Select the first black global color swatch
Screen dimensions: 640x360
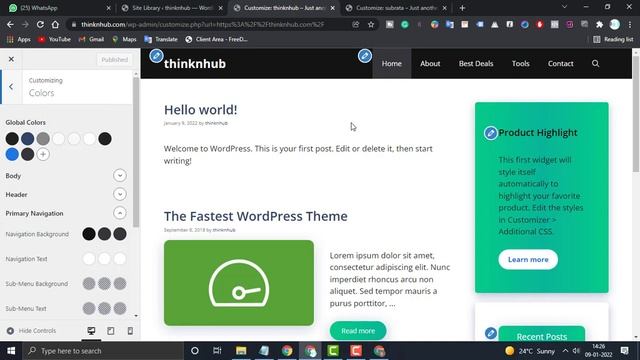(12, 139)
